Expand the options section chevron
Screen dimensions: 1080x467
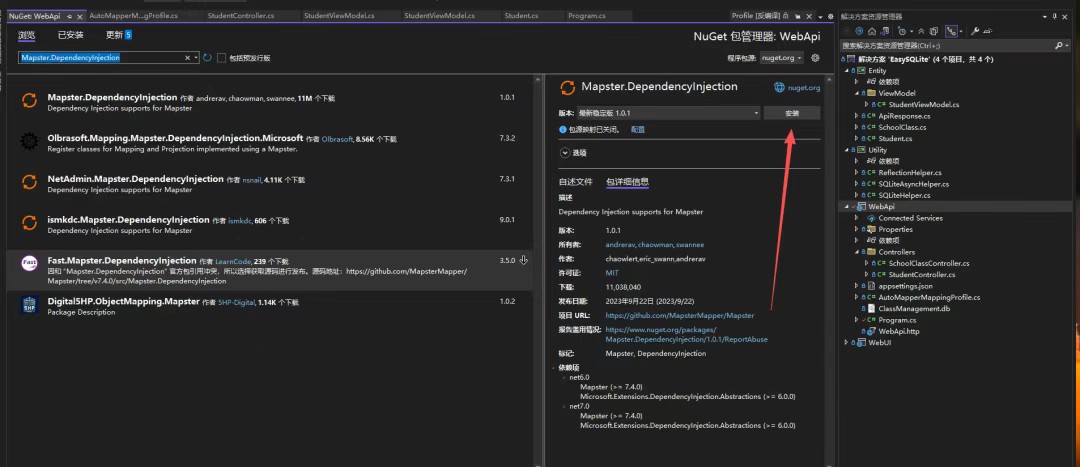565,153
